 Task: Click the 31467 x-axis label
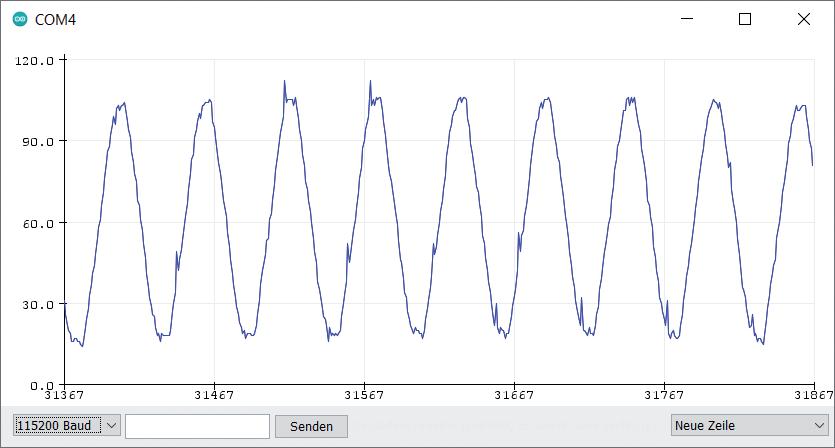point(214,395)
